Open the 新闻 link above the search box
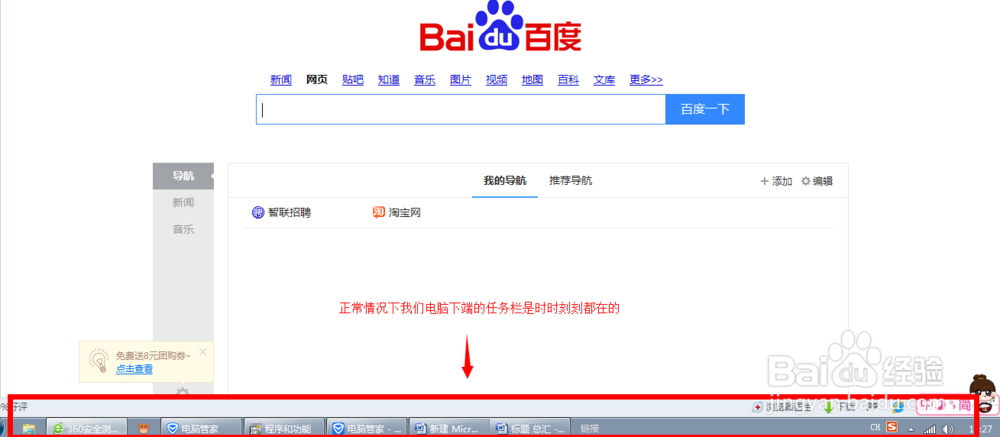 coord(281,80)
